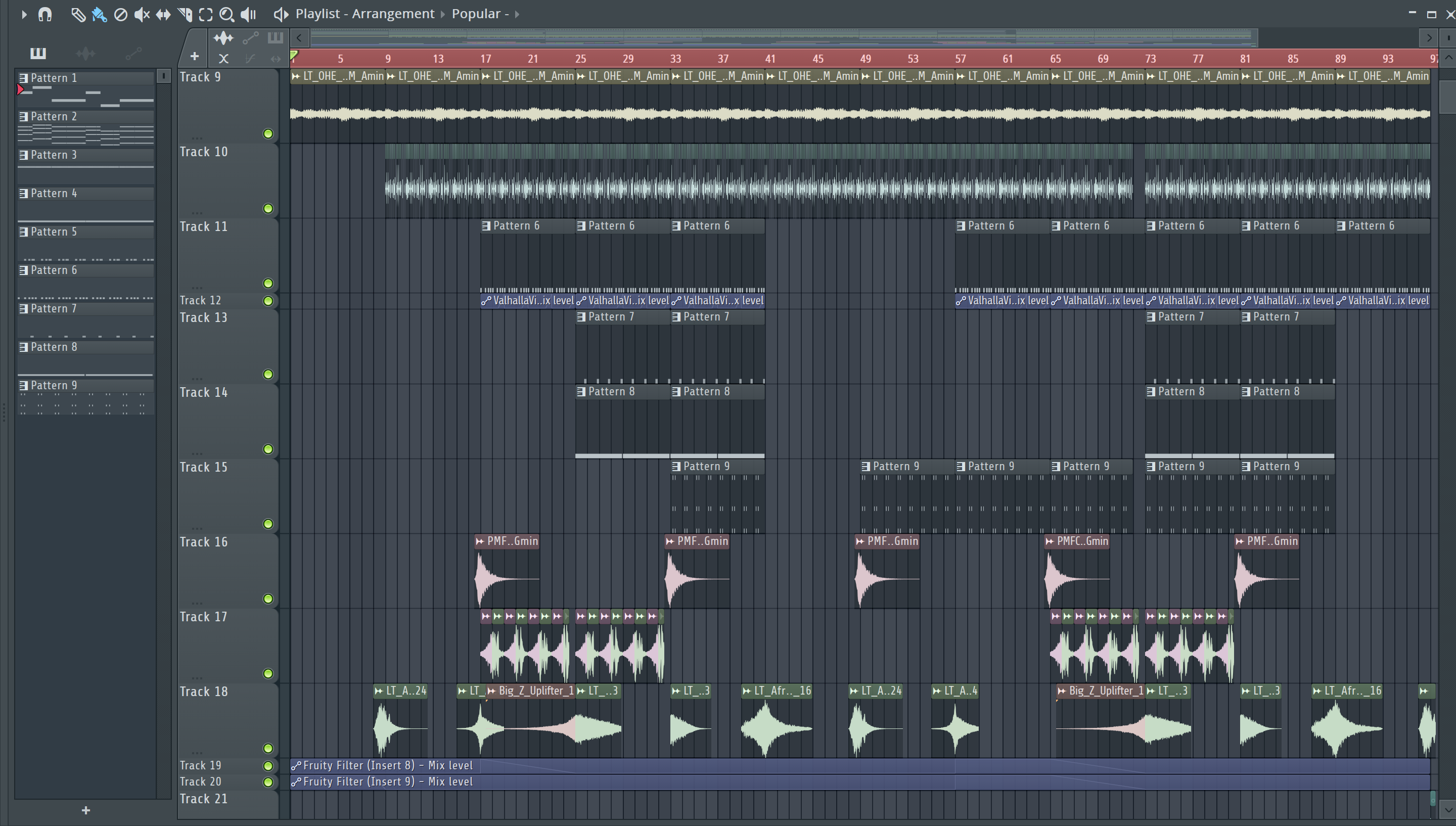Open first LT_OHE..M_Amin clip menu icon
Viewport: 1456px width, 826px height.
coord(296,77)
